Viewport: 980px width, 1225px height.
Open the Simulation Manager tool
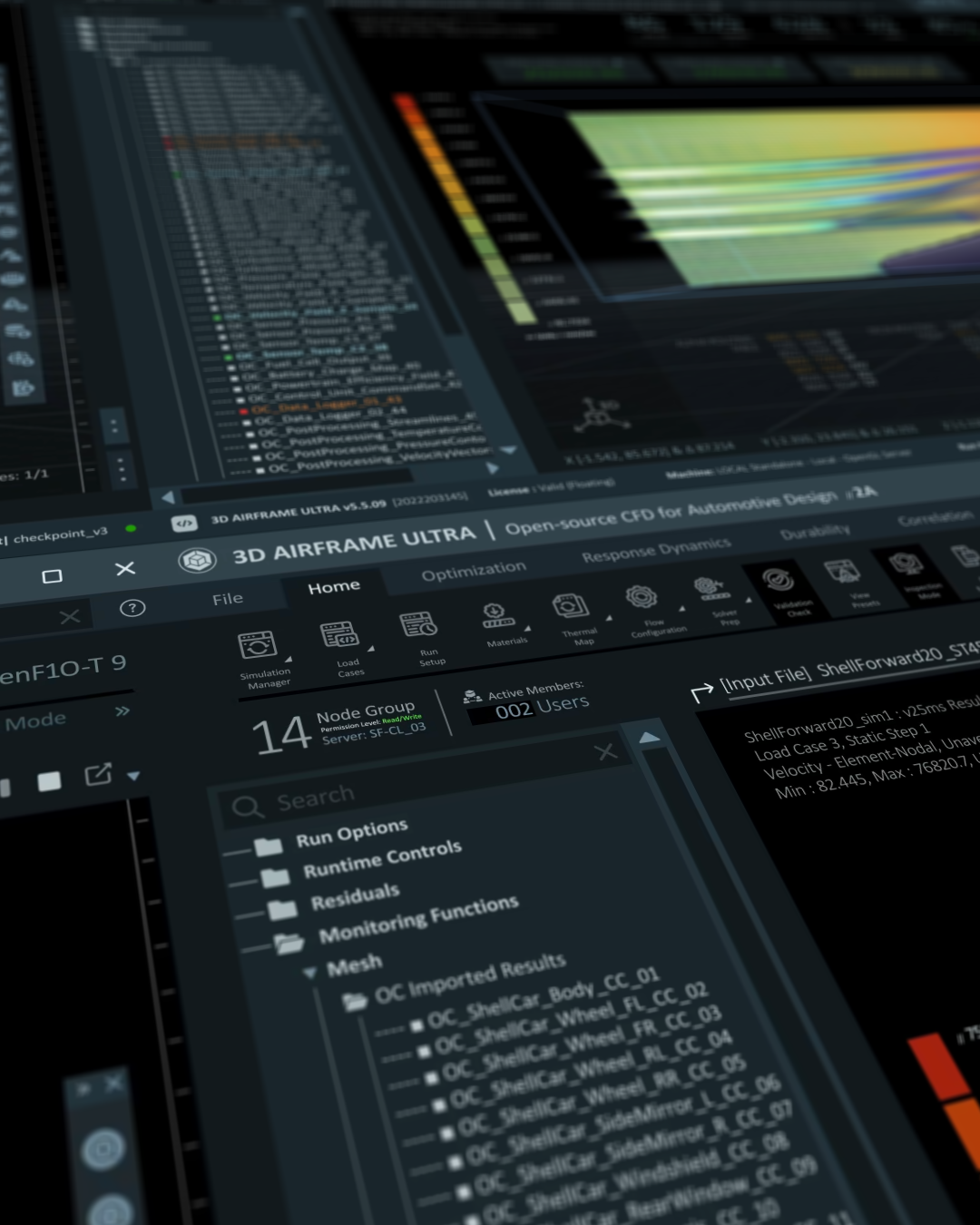pyautogui.click(x=257, y=645)
